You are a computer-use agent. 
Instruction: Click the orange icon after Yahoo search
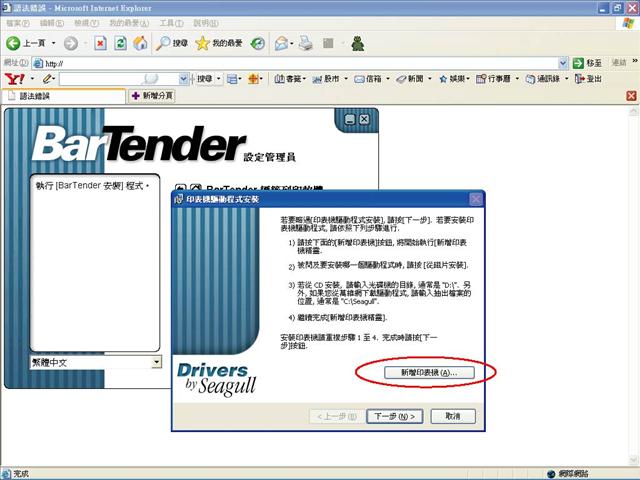pyautogui.click(x=253, y=79)
